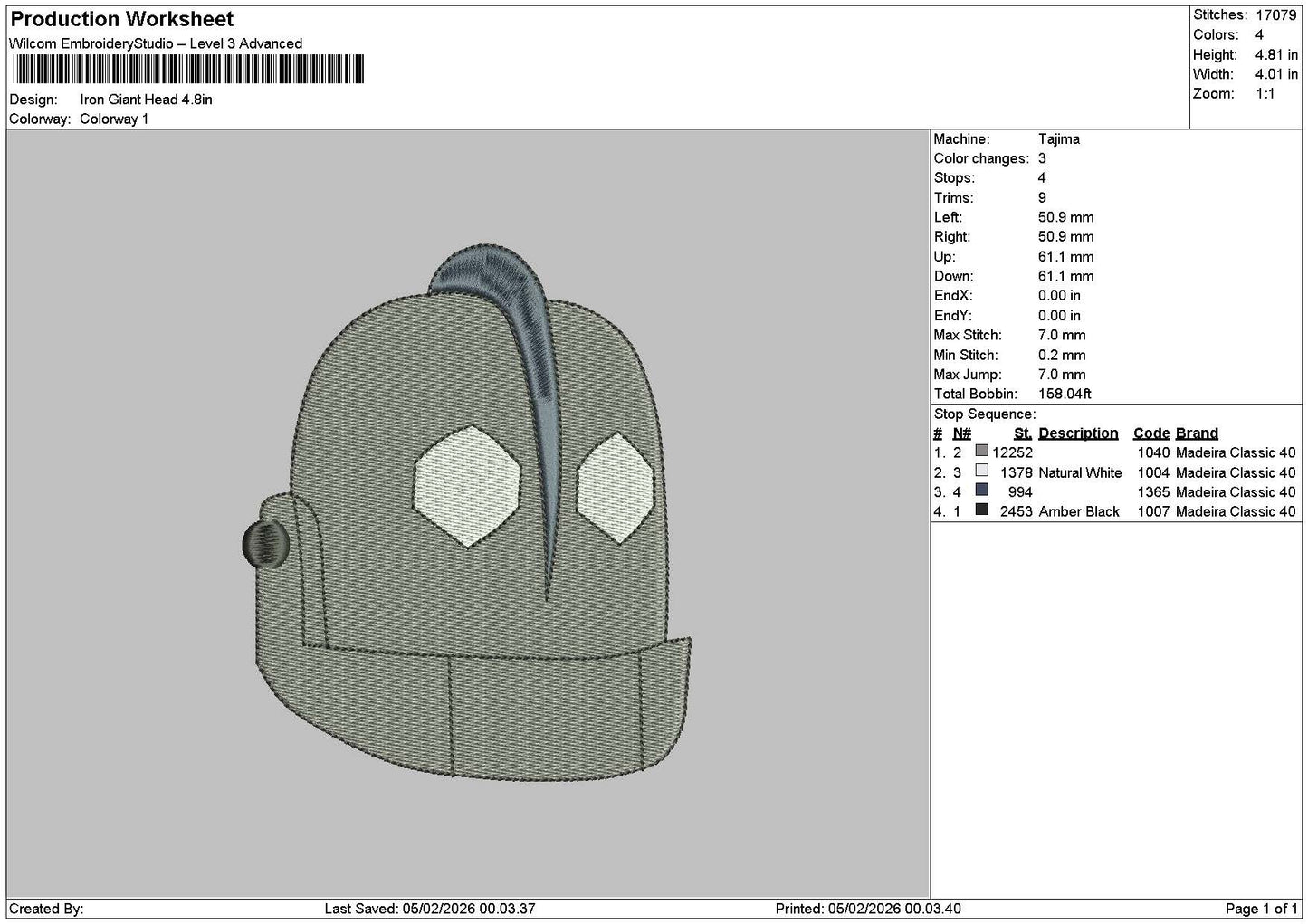Click the 'Created By:' footer label

[46, 909]
